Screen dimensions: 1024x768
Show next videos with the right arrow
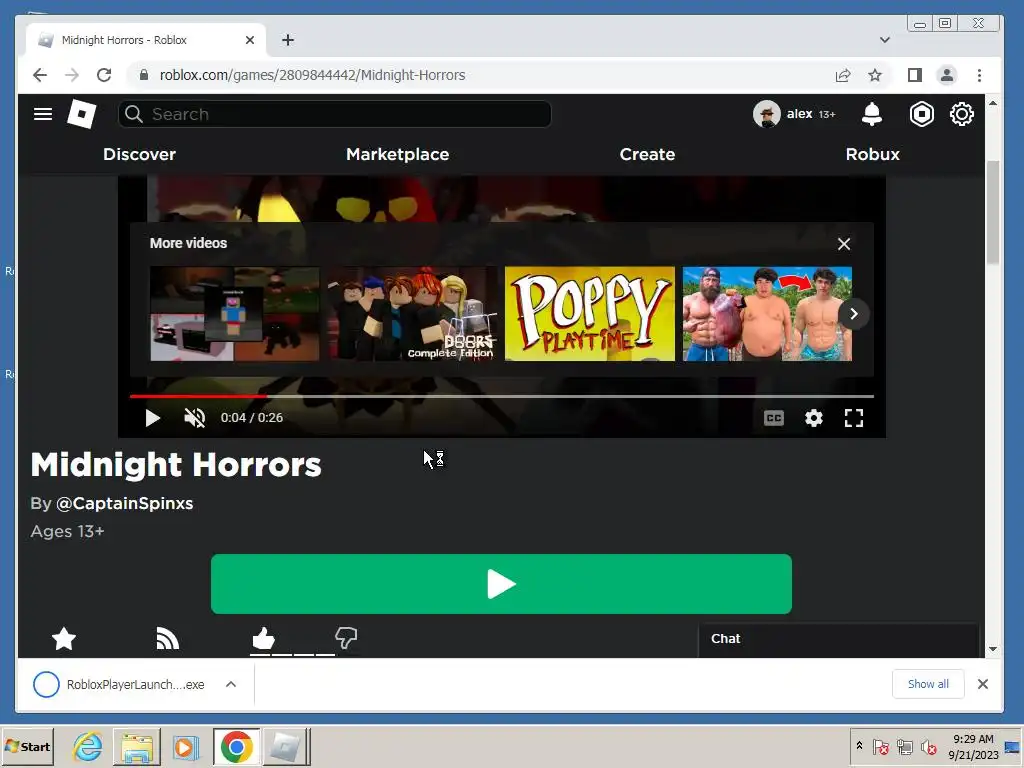tap(854, 314)
